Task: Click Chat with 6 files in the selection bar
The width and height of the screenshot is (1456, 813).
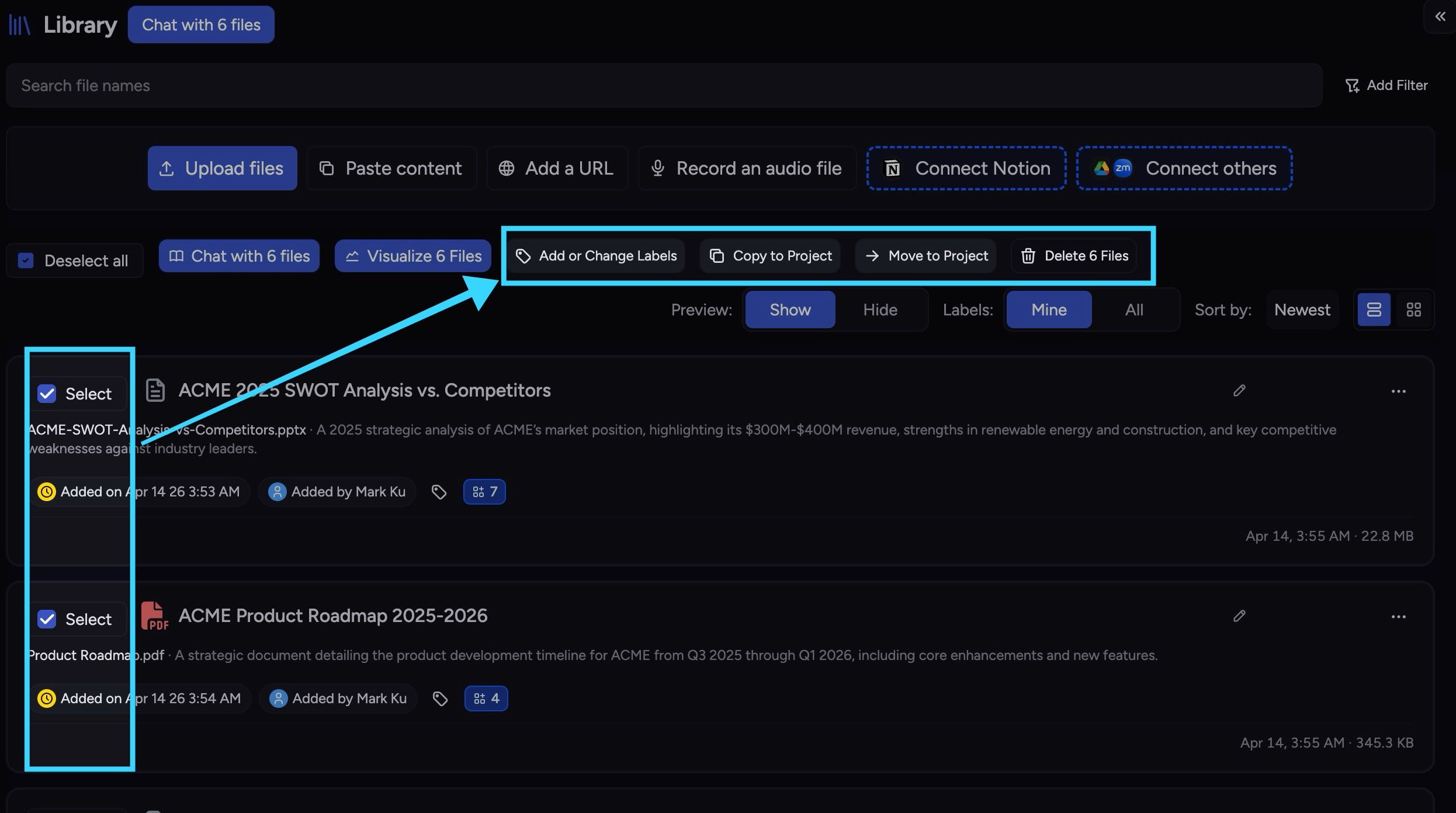Action: click(239, 256)
